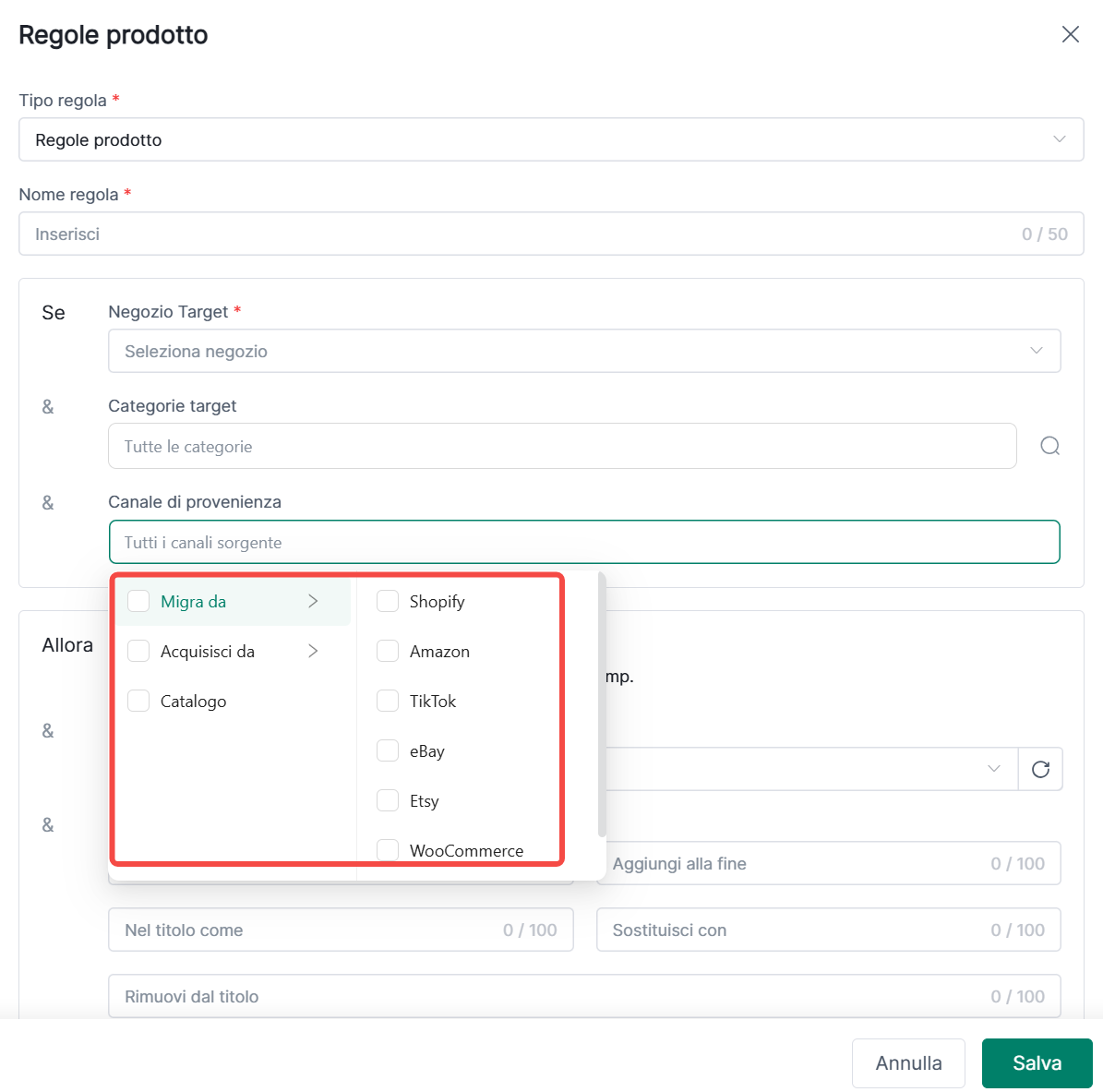Toggle the Catalogo checkbox
This screenshot has height=1092, width=1103.
point(138,701)
